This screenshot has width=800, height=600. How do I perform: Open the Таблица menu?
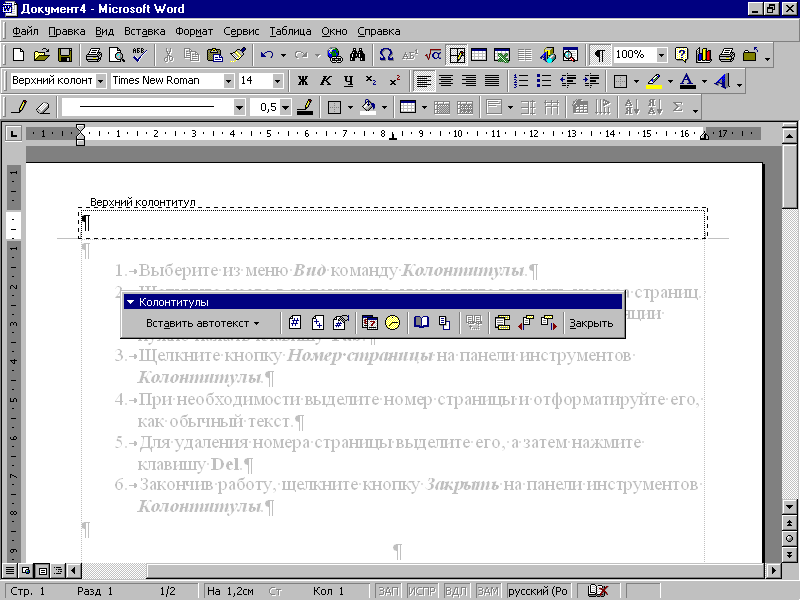(290, 31)
